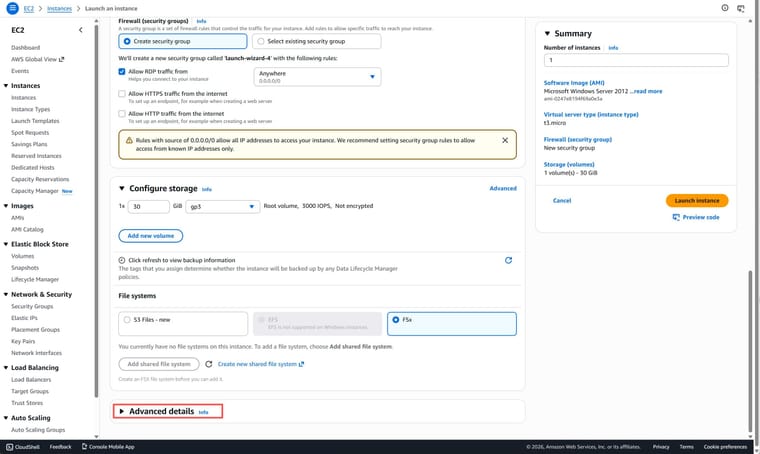Viewport: 760px width, 454px height.
Task: Dismiss the 0.0.0.0/0 warning with the X
Action: pyautogui.click(x=505, y=140)
